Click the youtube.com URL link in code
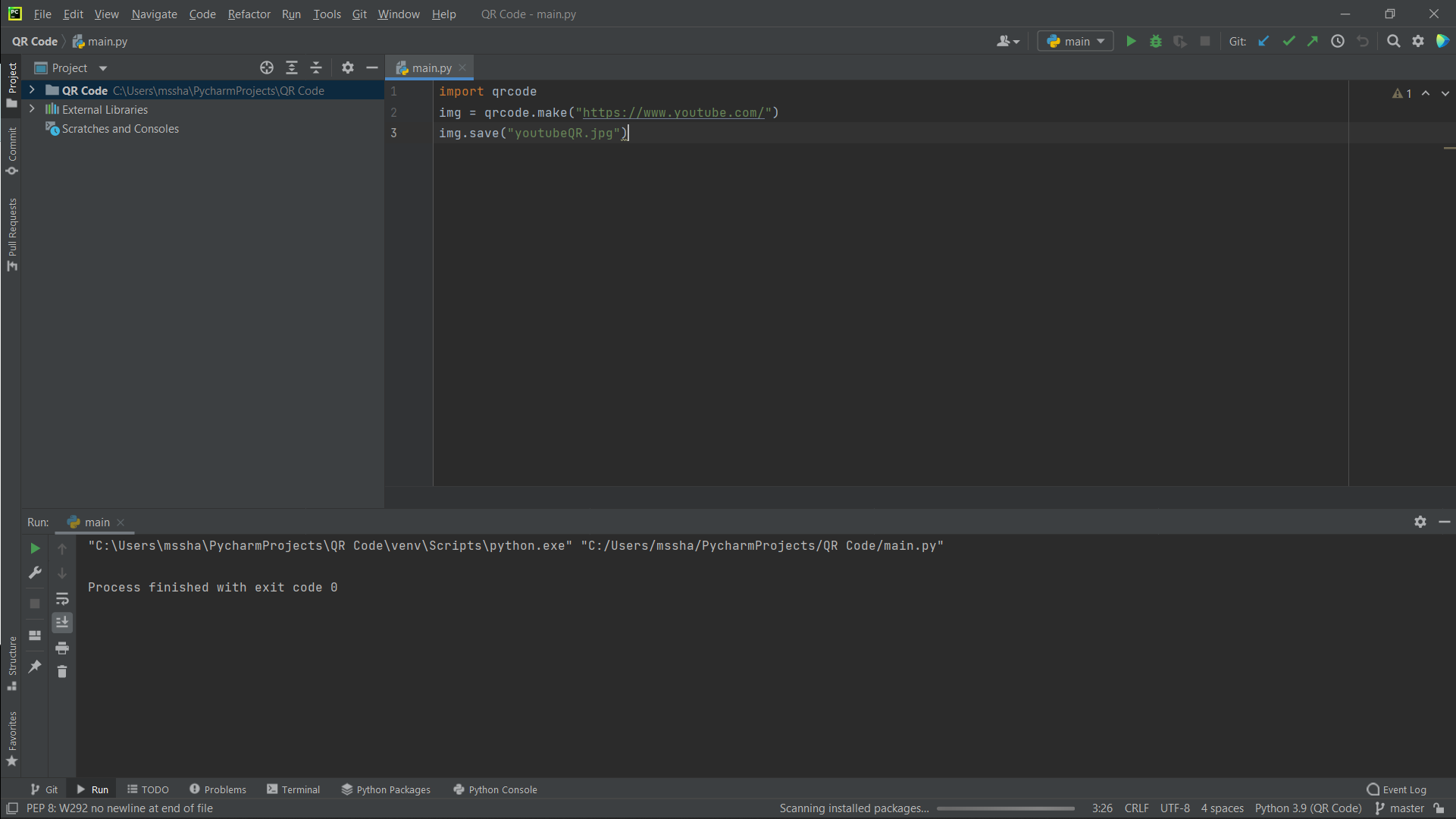The height and width of the screenshot is (819, 1456). click(x=673, y=112)
